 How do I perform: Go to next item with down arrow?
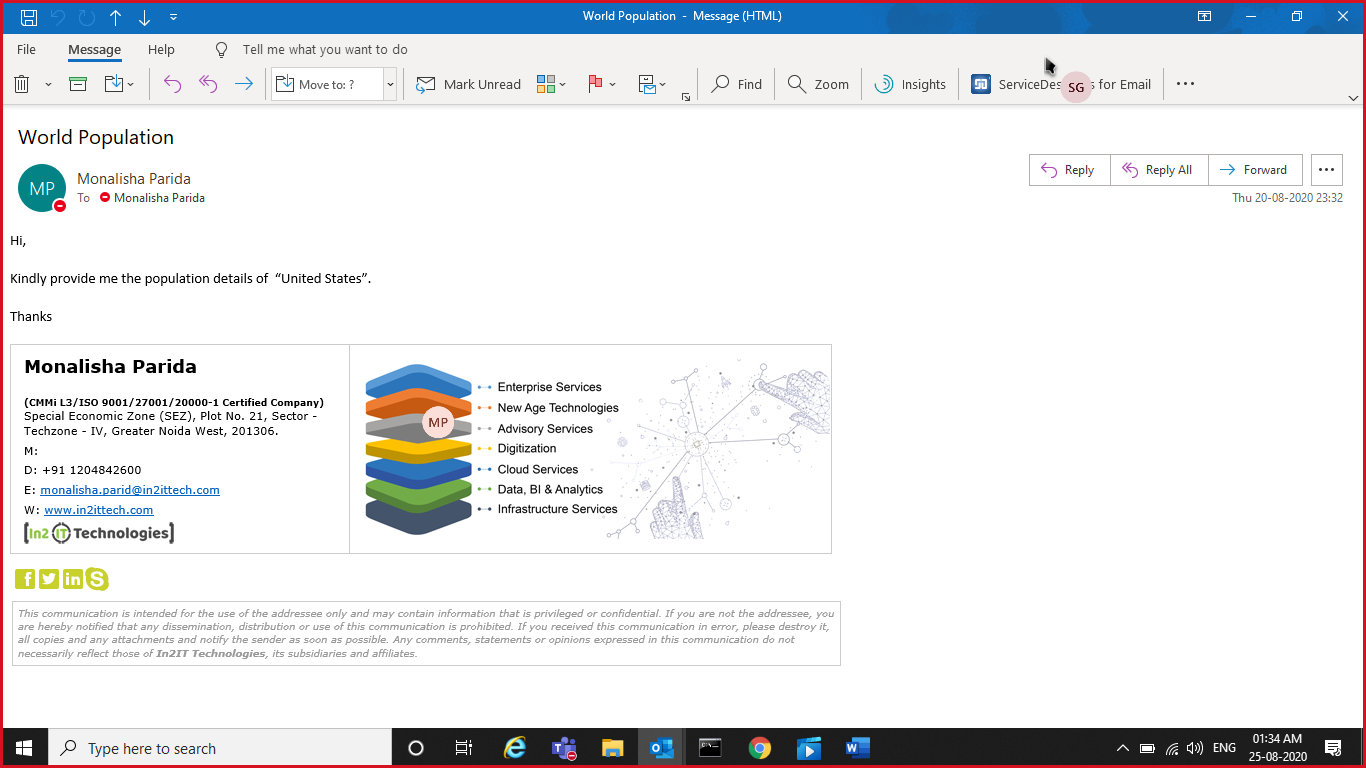tap(145, 17)
